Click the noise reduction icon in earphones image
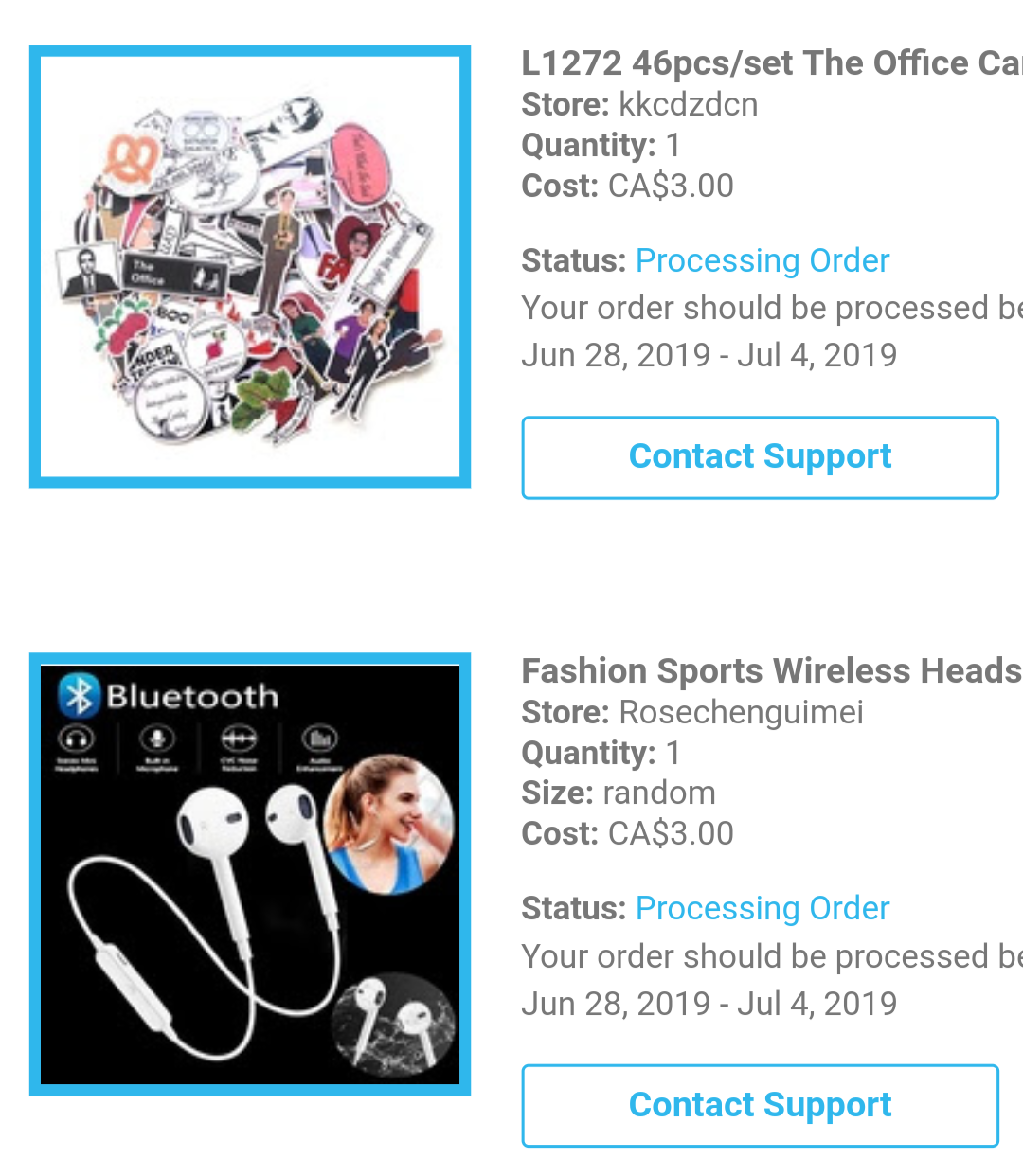Viewport: 1023px width, 1176px height. coord(239,738)
